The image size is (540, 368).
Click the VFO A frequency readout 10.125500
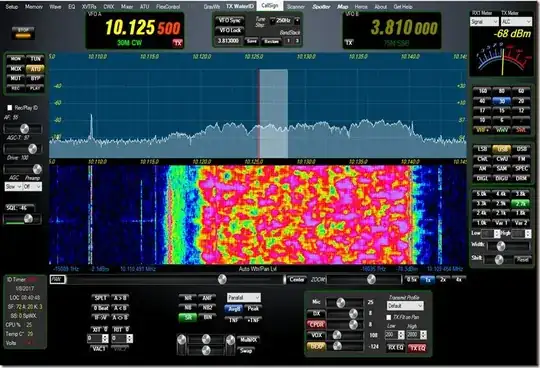pyautogui.click(x=143, y=27)
